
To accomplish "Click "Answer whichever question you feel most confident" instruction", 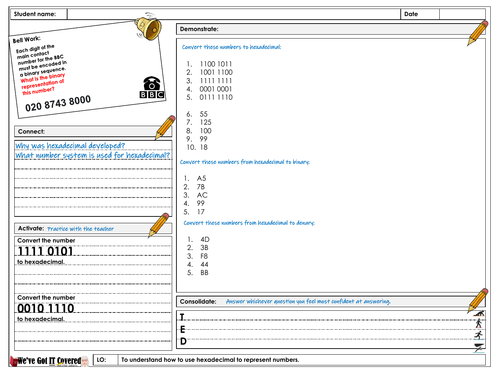I will (308, 302).
